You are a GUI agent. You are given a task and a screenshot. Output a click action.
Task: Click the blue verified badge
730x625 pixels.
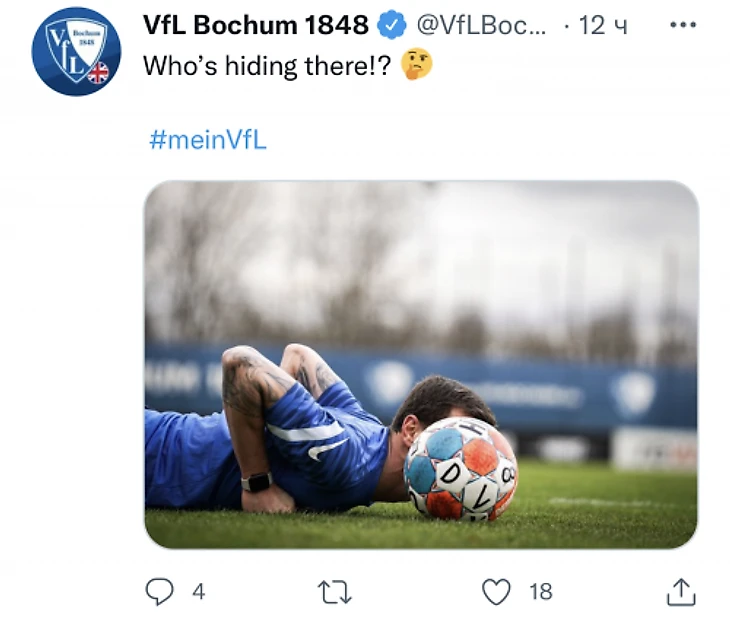[x=392, y=26]
